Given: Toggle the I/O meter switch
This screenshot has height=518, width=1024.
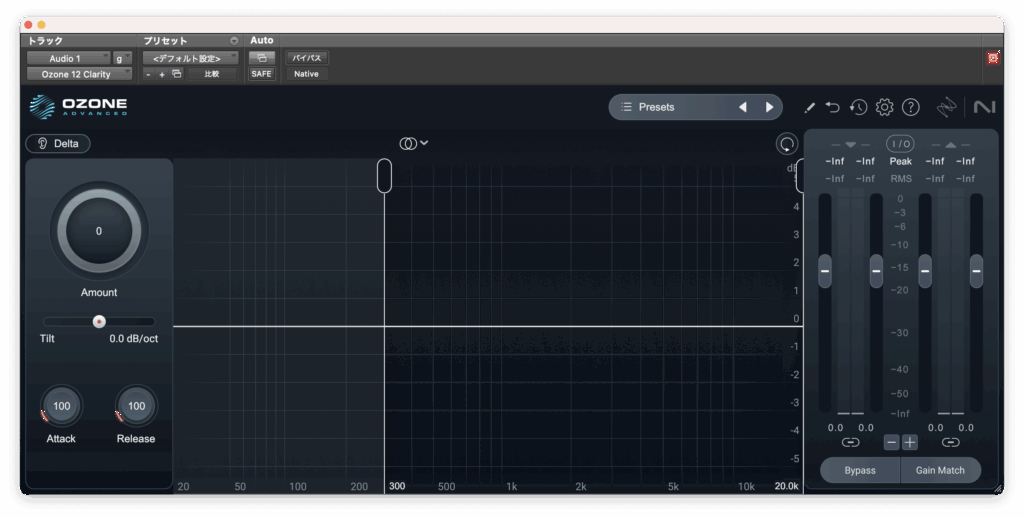Looking at the screenshot, I should tap(900, 144).
